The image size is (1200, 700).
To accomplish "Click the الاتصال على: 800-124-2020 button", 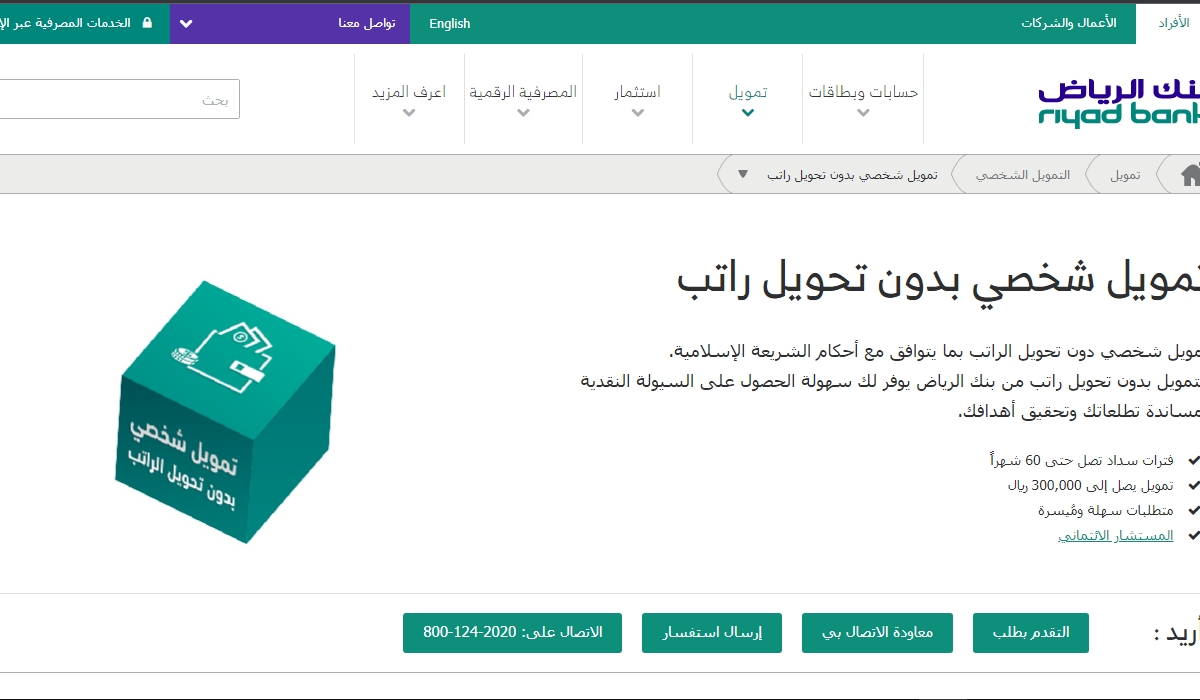I will pos(512,633).
